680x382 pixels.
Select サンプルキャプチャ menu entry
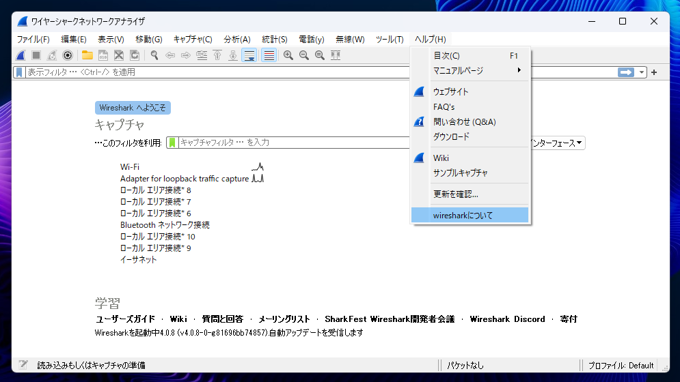(470, 173)
